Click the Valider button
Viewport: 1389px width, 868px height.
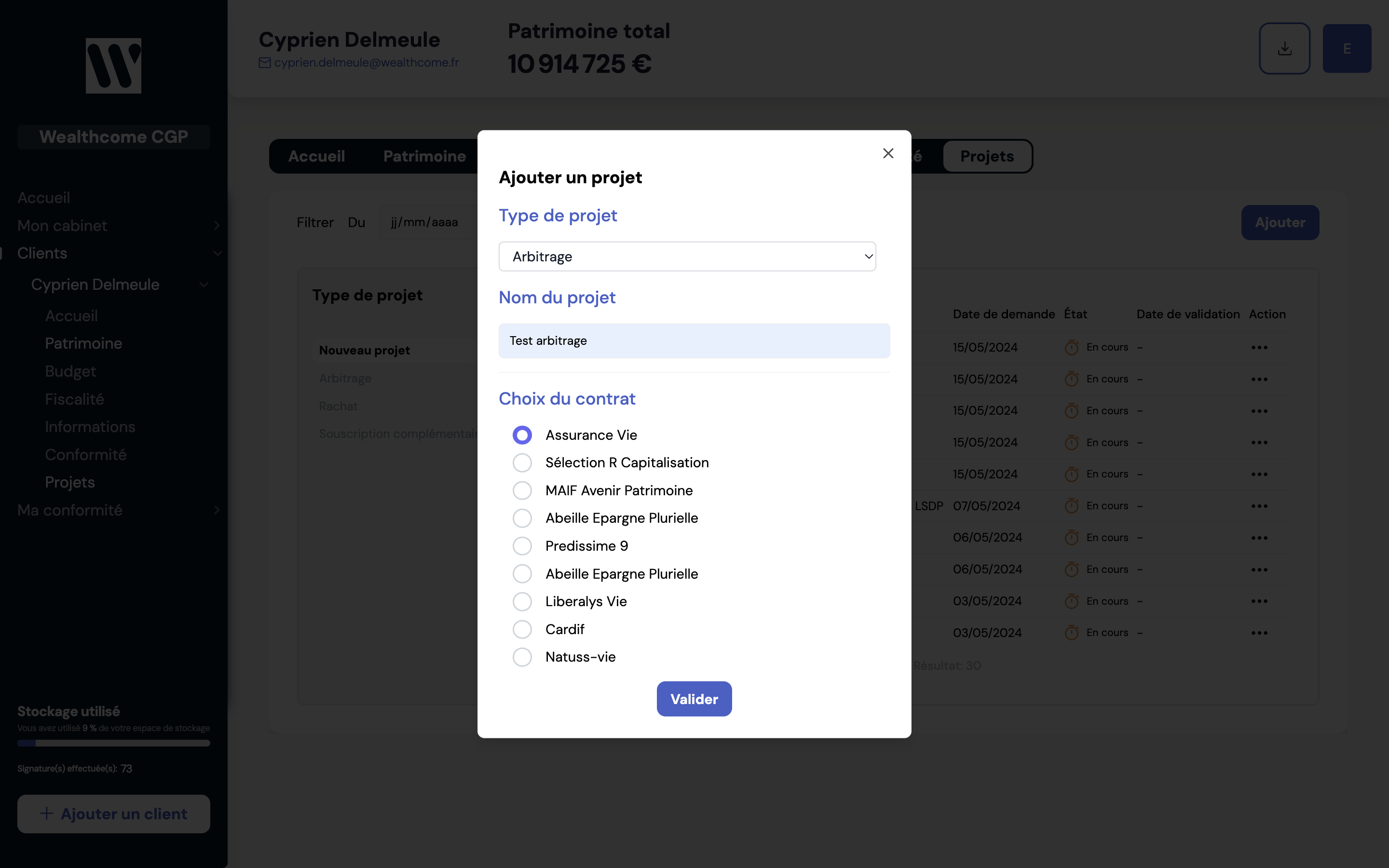click(694, 699)
